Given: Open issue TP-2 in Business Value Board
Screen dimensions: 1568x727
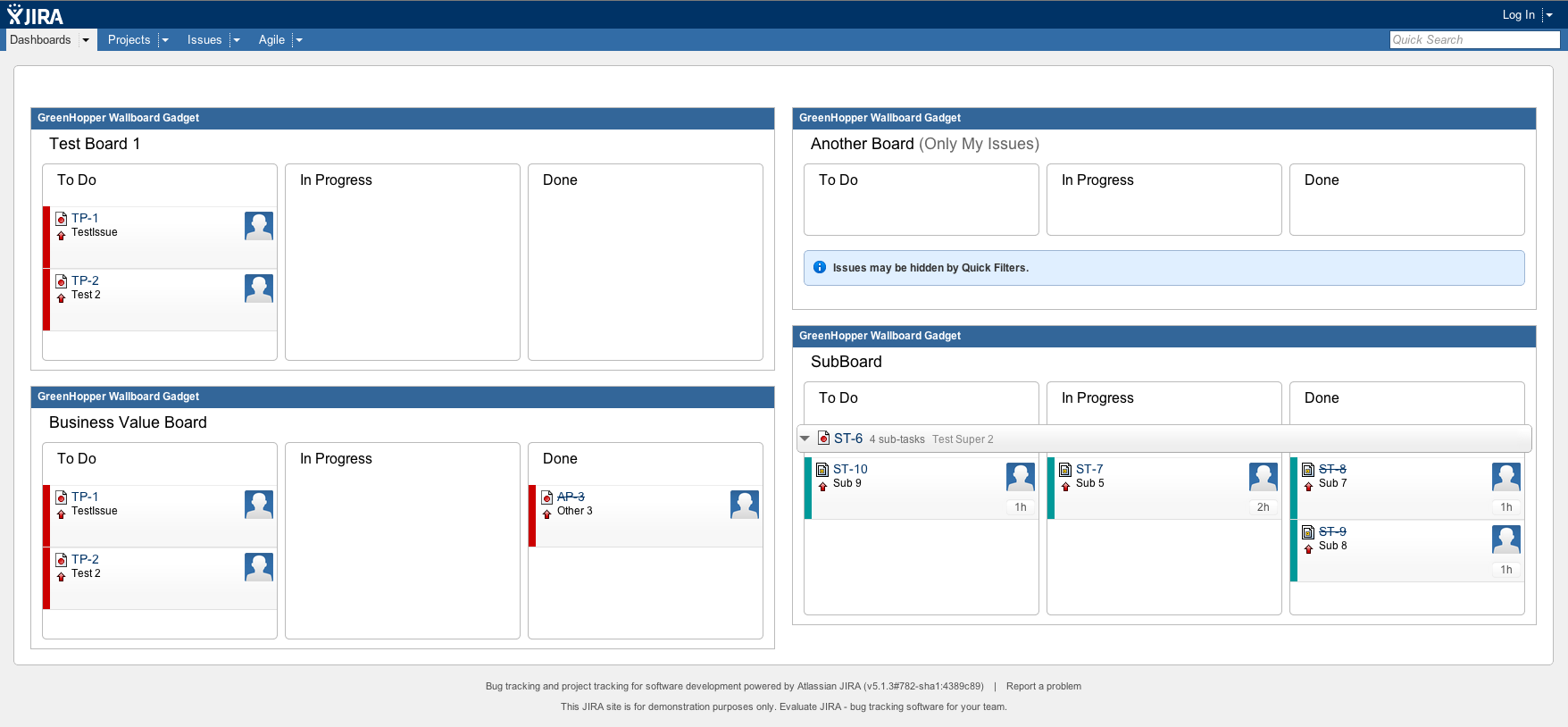Looking at the screenshot, I should (85, 559).
